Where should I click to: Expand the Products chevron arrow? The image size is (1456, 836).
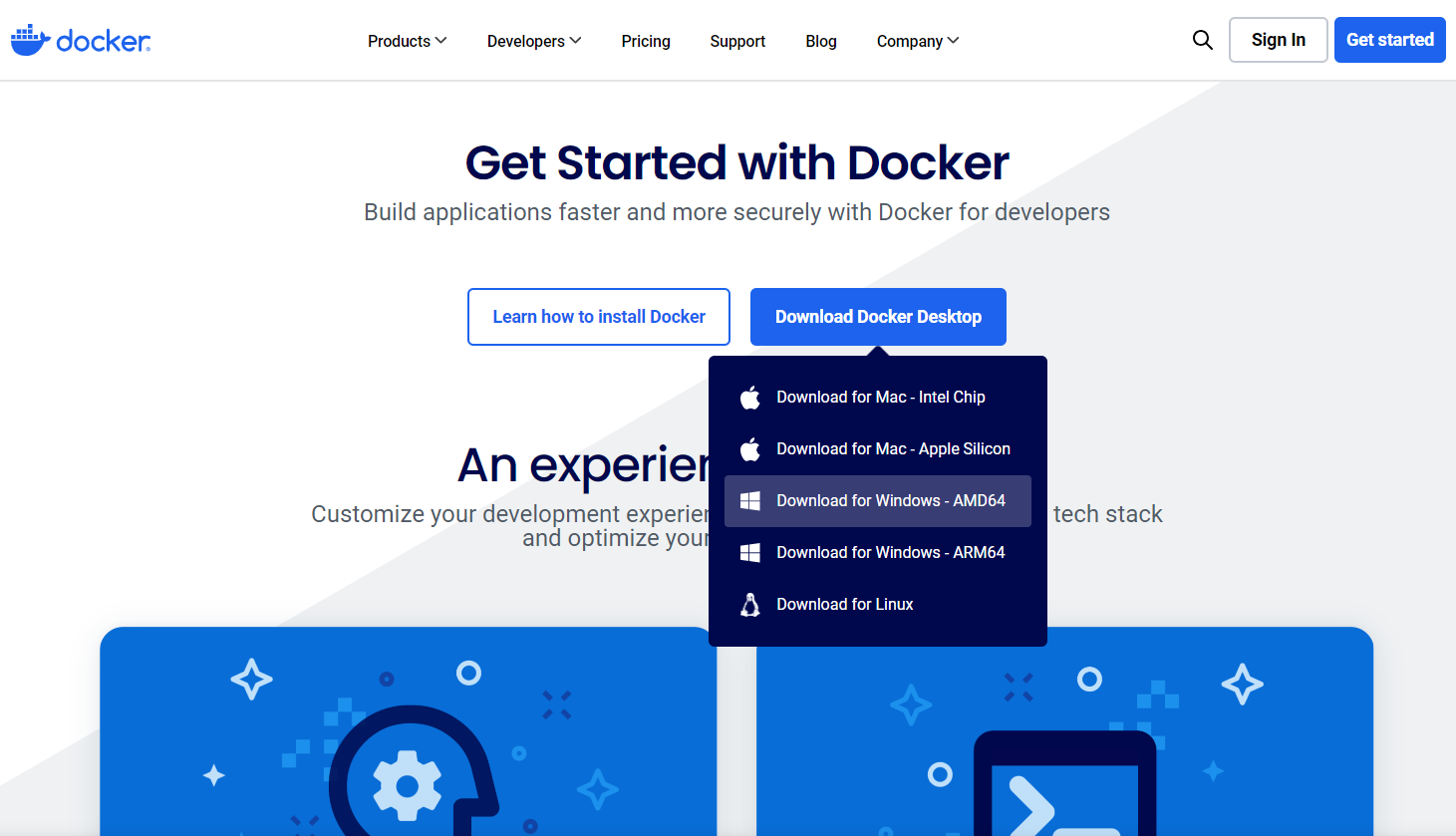(x=440, y=41)
